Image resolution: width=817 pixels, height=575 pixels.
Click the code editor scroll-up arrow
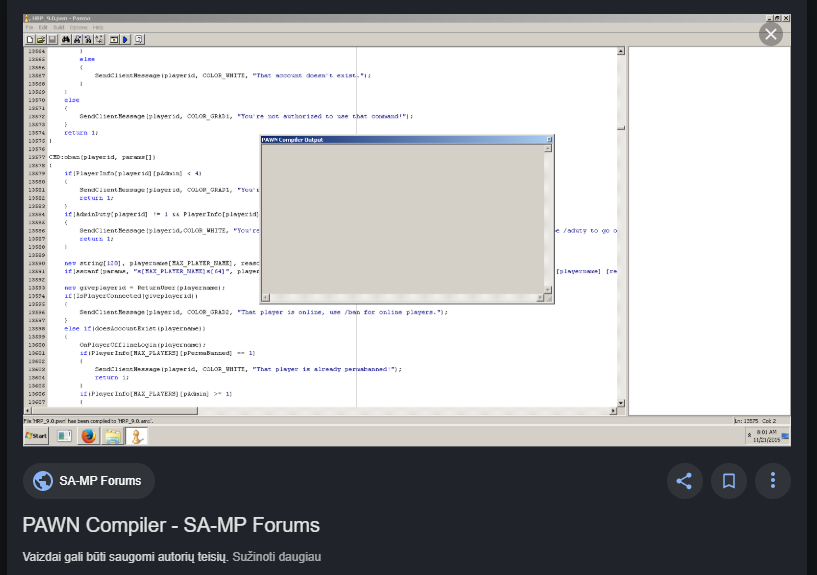(x=621, y=51)
